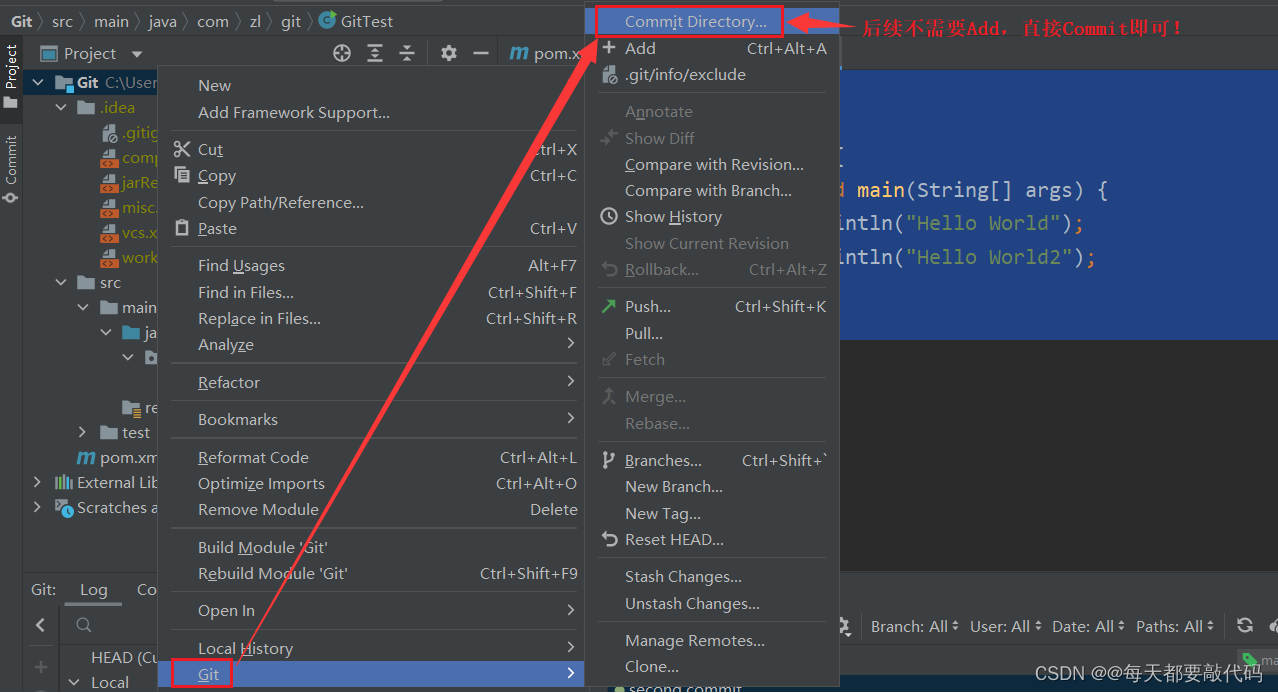Open the Git log settings gear icon

tap(845, 625)
